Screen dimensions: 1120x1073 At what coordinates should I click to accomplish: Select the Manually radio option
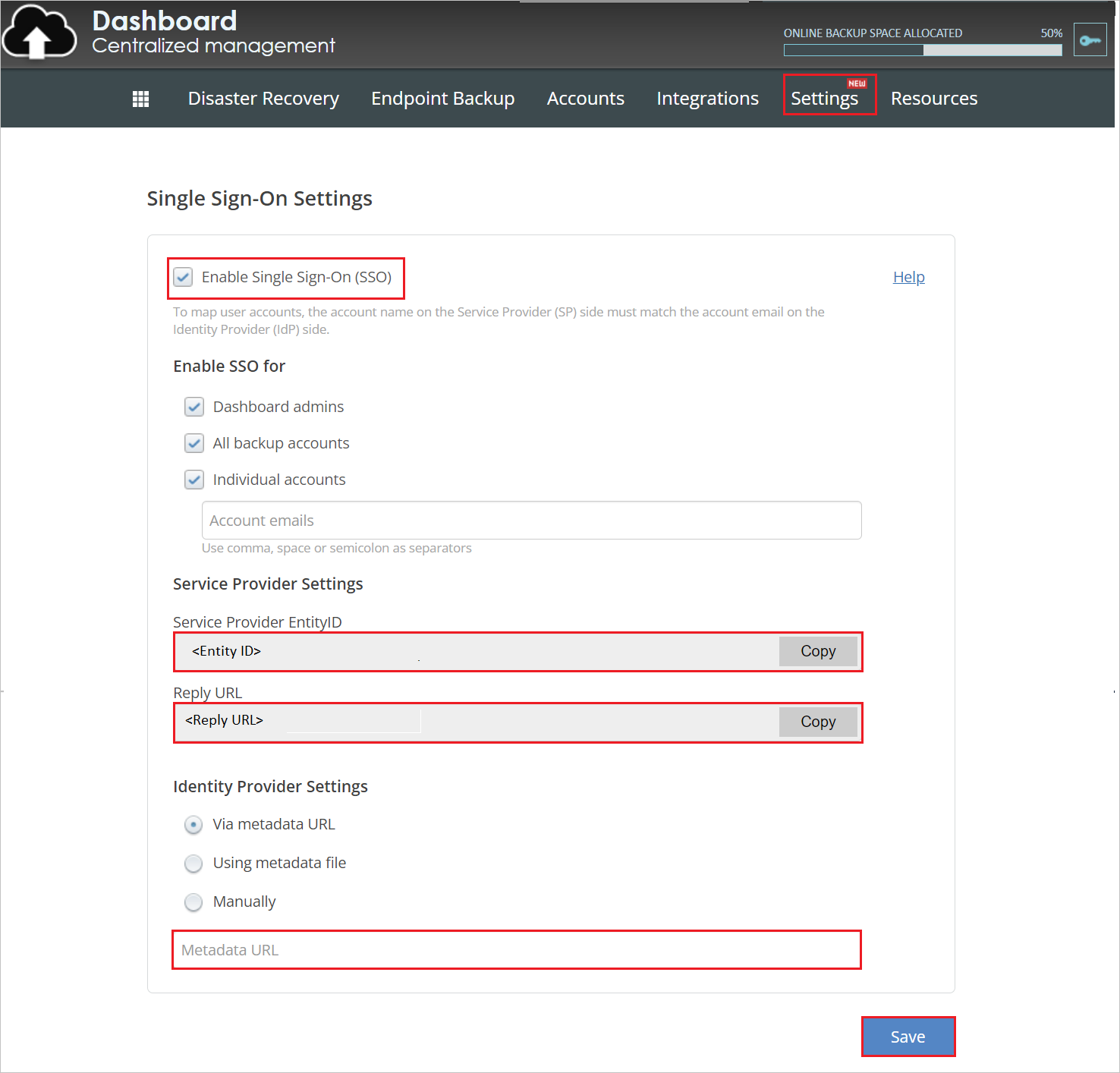pyautogui.click(x=193, y=902)
